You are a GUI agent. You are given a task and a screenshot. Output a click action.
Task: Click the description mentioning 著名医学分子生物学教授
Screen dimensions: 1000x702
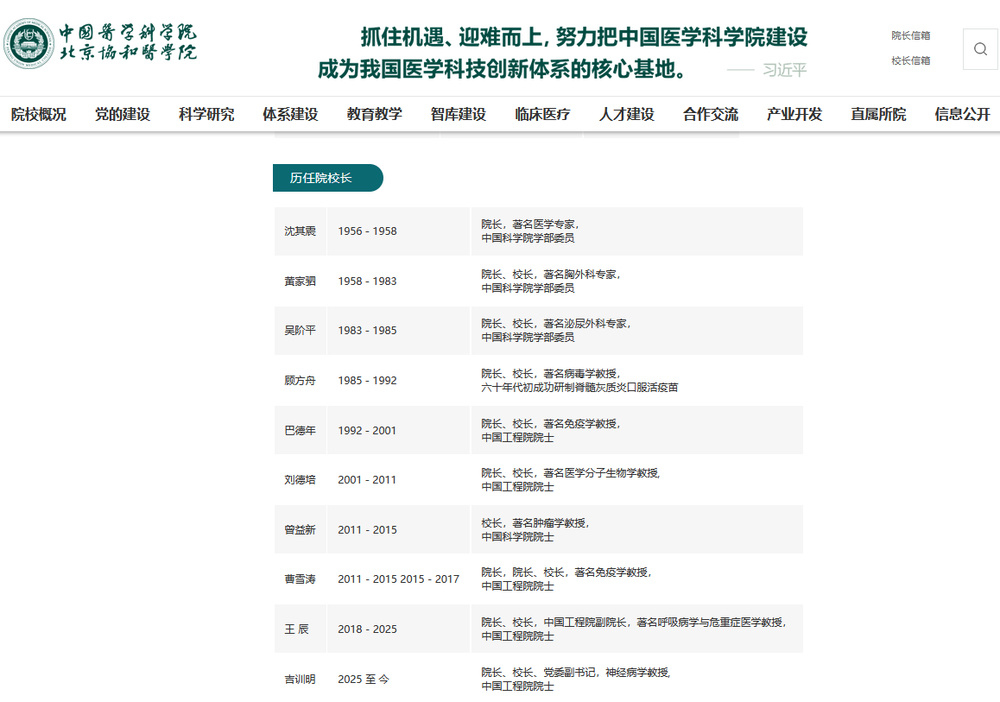[571, 479]
